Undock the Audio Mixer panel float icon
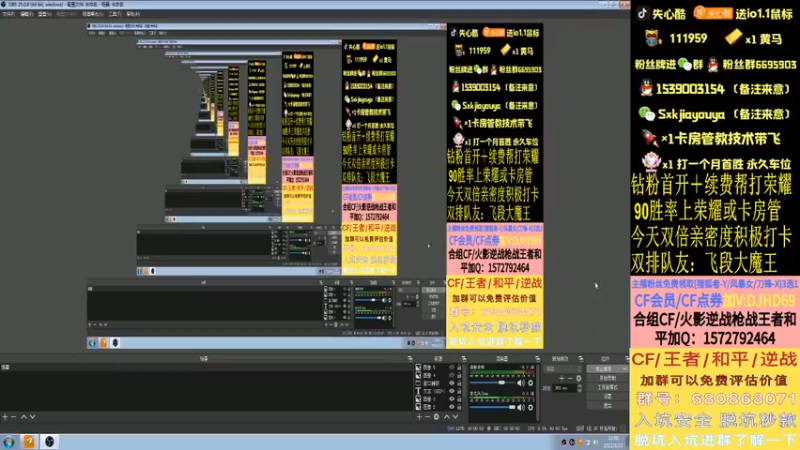This screenshot has width=800, height=450. point(537,359)
